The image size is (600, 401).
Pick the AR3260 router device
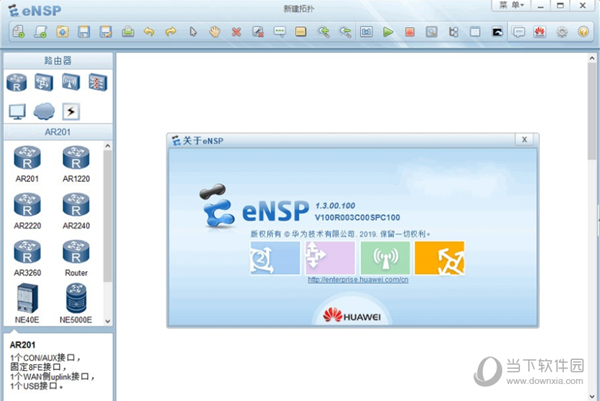tap(27, 258)
